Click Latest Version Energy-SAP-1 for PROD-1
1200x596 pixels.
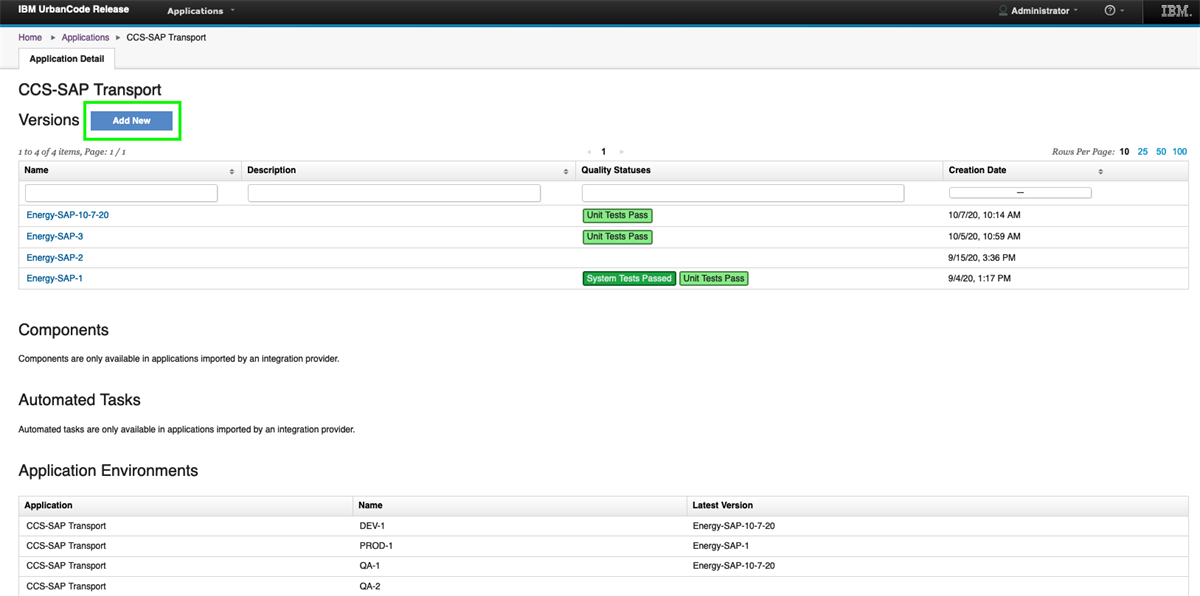[720, 546]
